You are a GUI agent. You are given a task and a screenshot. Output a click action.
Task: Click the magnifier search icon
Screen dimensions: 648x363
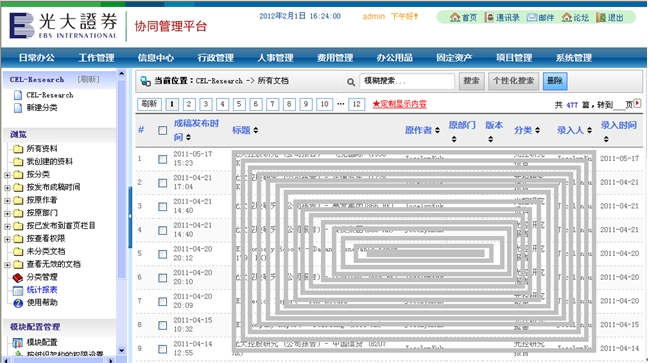pyautogui.click(x=351, y=82)
